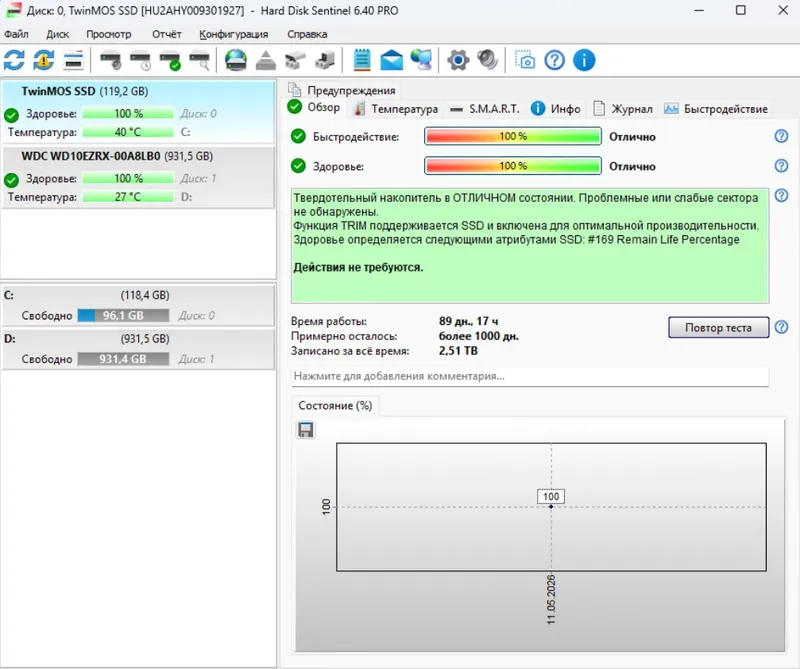Select the C: partition entry
This screenshot has height=669, width=800.
(x=138, y=306)
